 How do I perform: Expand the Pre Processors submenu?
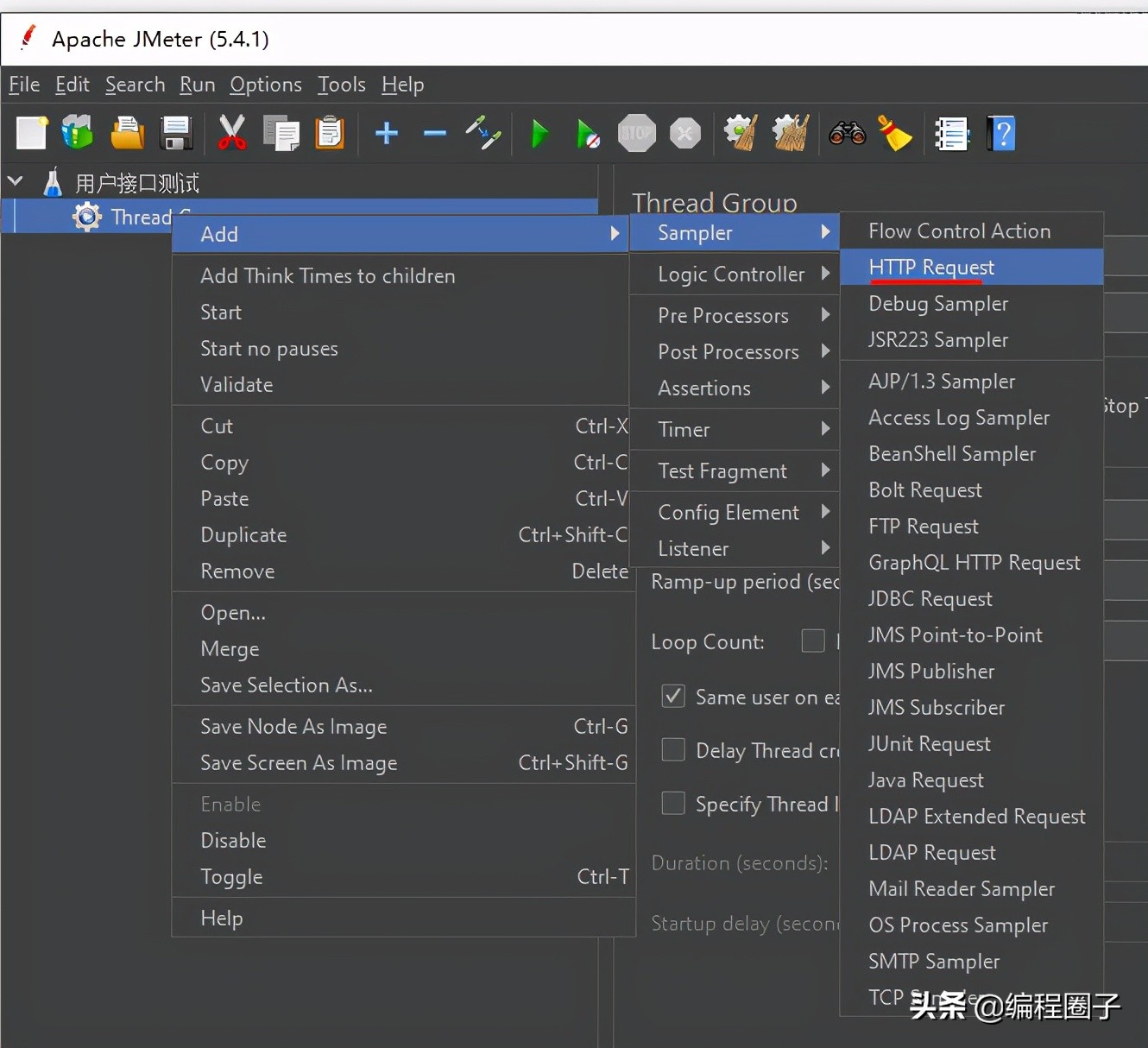click(735, 315)
